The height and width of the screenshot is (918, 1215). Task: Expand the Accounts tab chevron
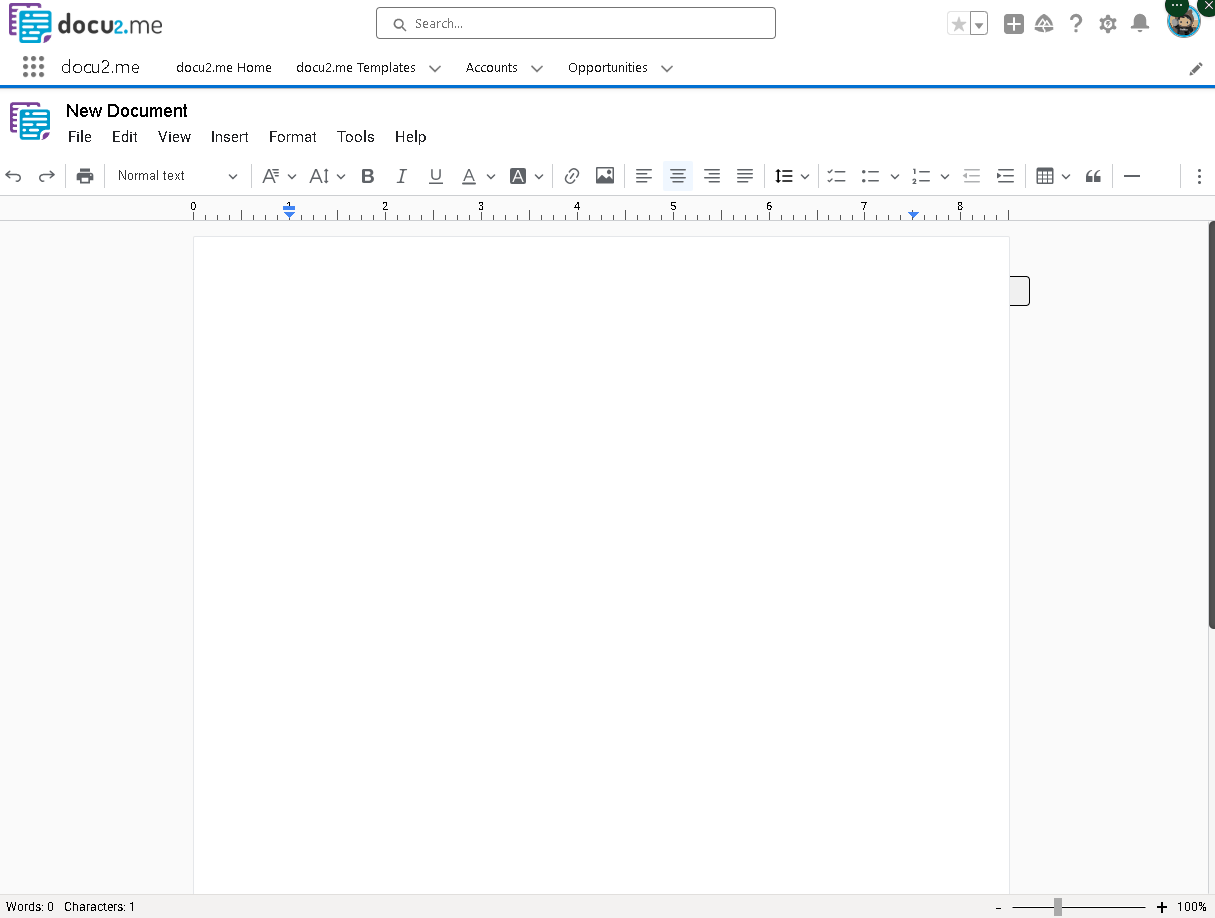[537, 68]
